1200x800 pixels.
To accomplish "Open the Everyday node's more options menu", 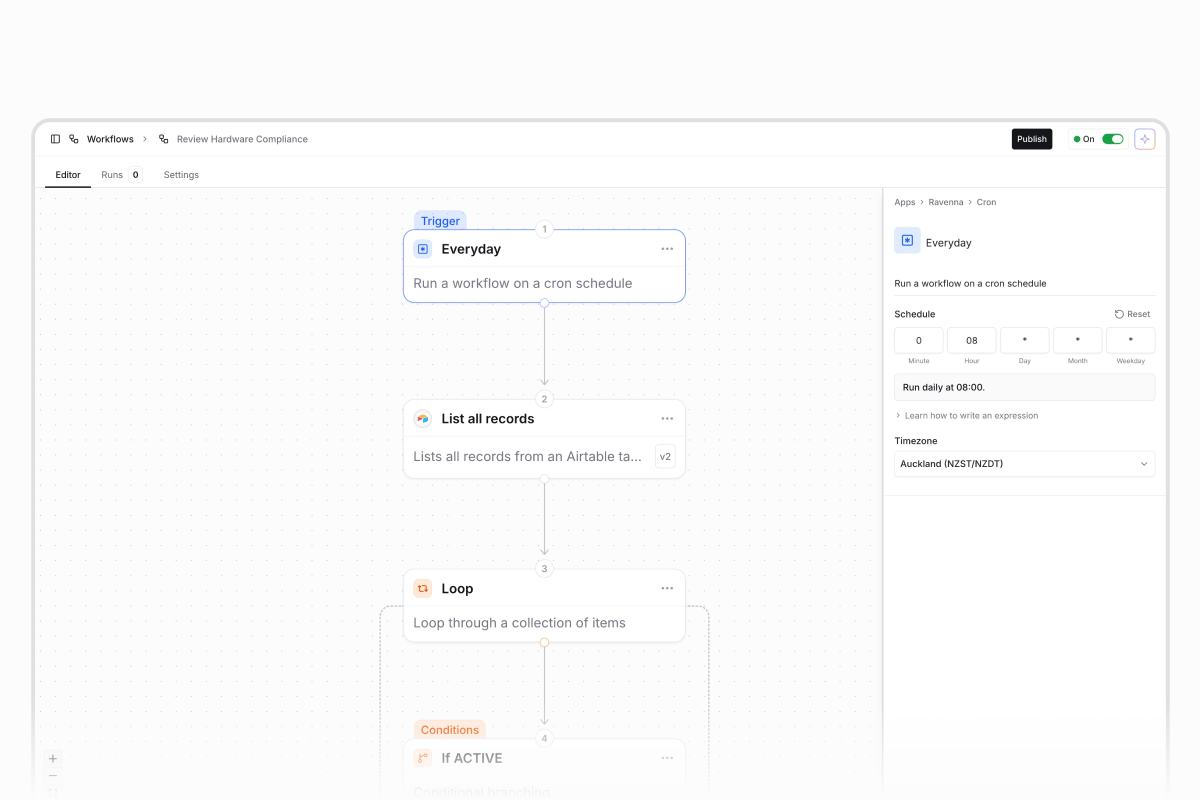I will pos(667,249).
